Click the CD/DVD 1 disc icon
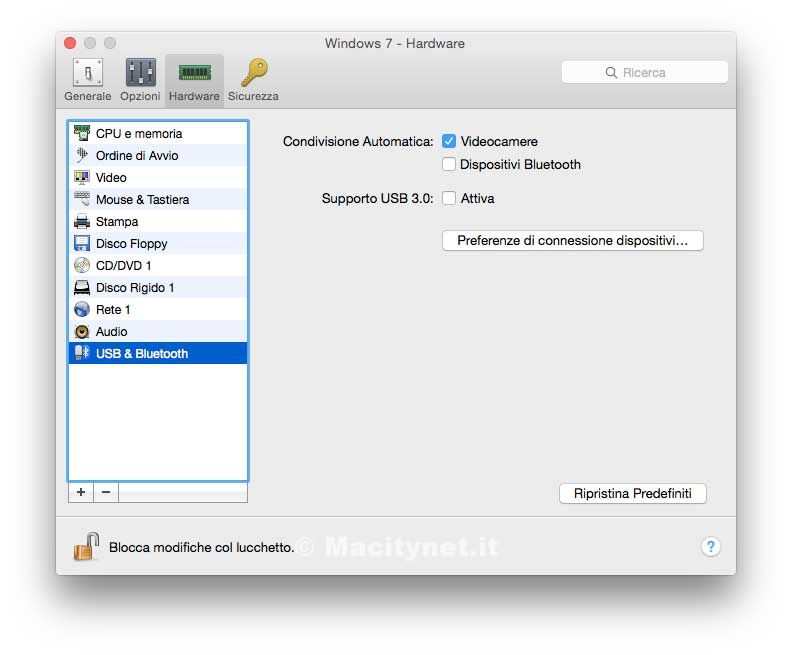 82,265
